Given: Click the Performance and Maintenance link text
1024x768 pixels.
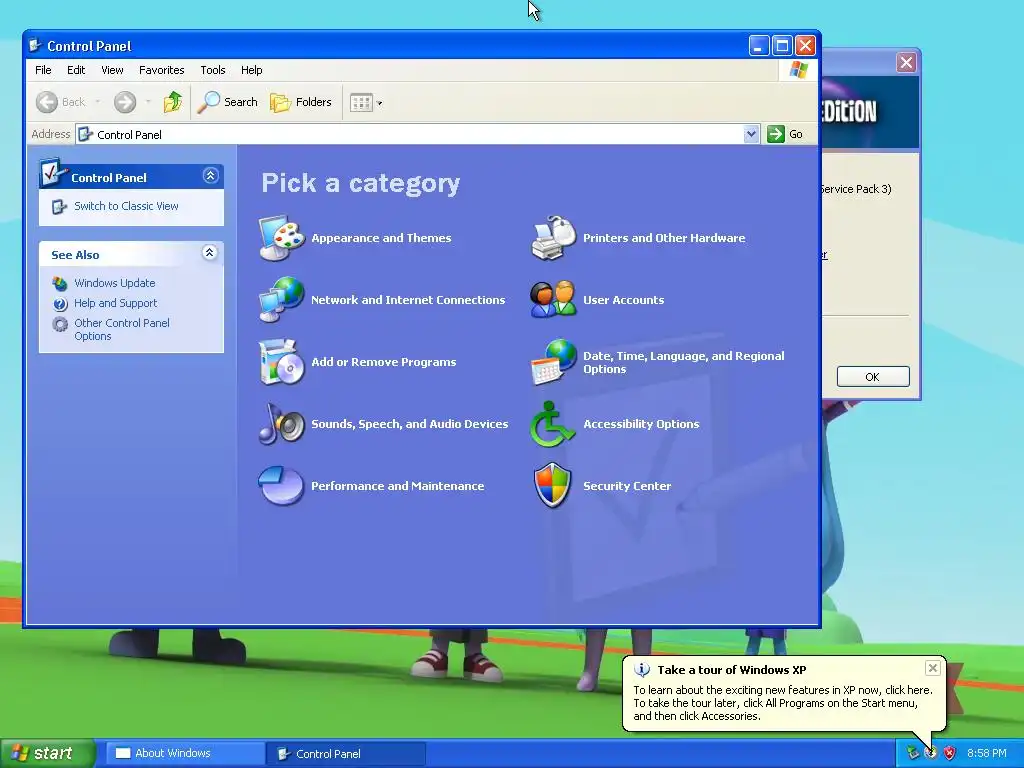Looking at the screenshot, I should 398,486.
